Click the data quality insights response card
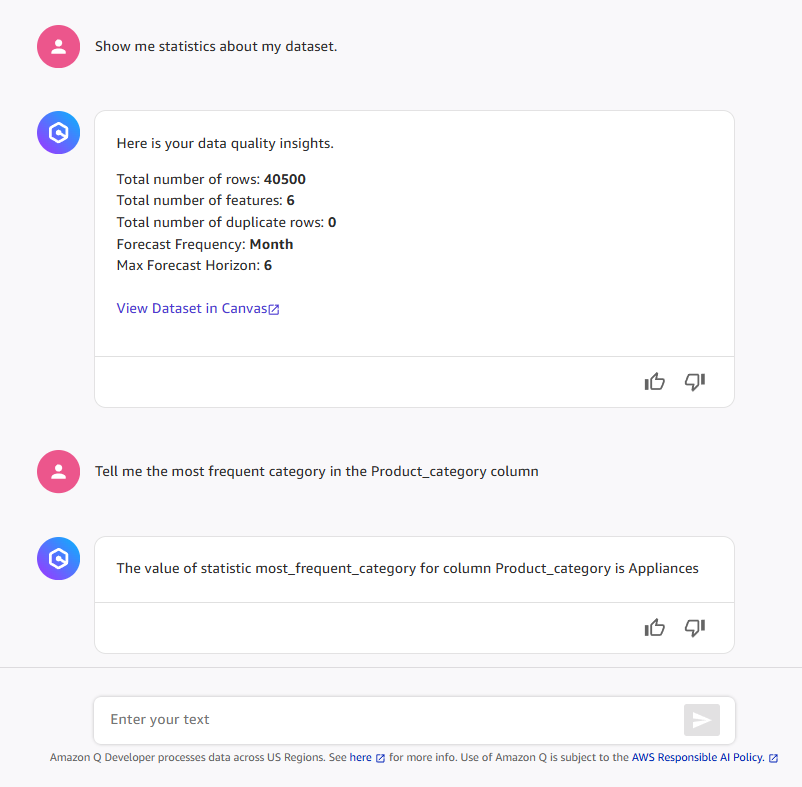This screenshot has width=802, height=787. (414, 230)
